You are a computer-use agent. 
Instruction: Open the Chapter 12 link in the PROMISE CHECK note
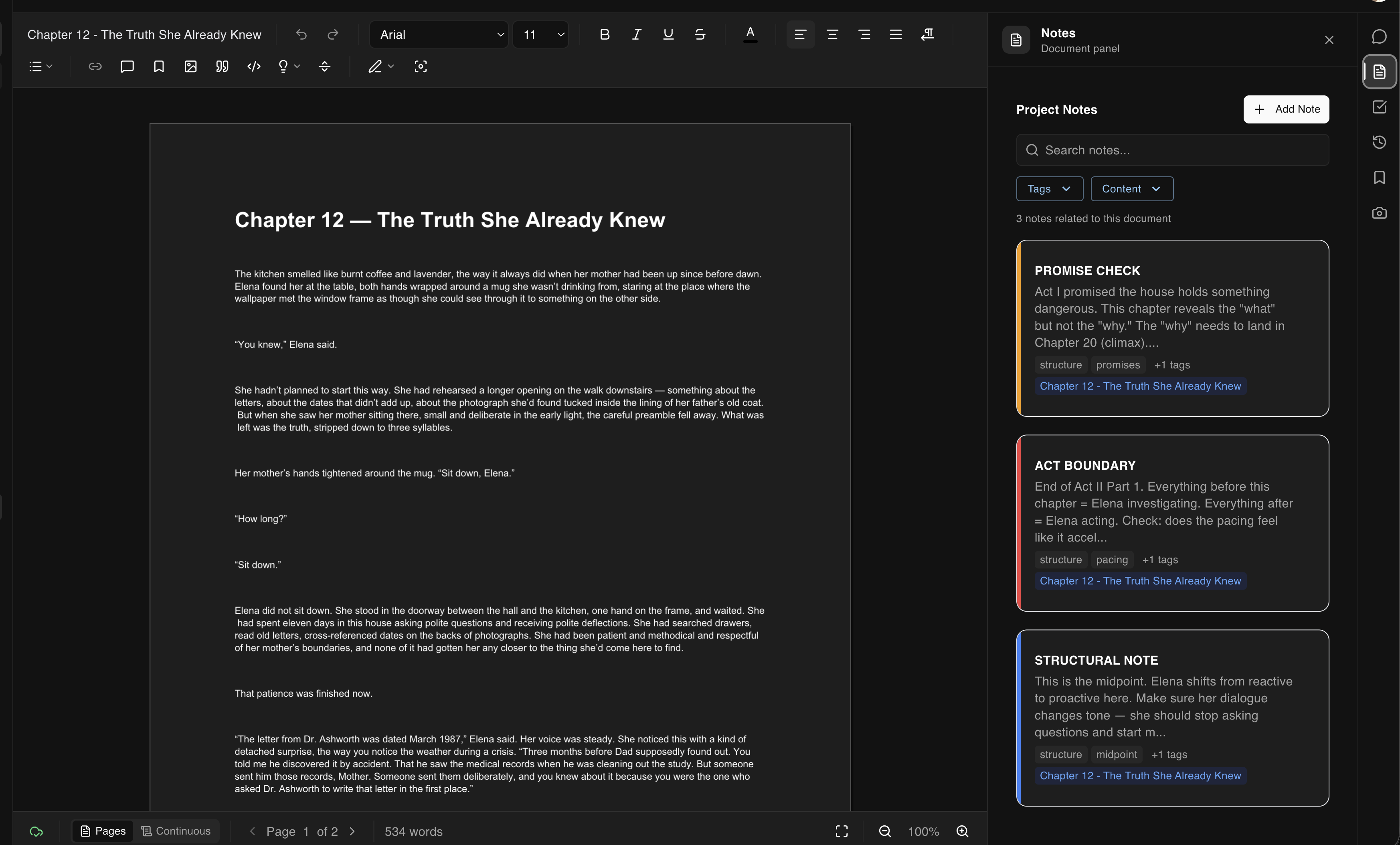tap(1140, 386)
